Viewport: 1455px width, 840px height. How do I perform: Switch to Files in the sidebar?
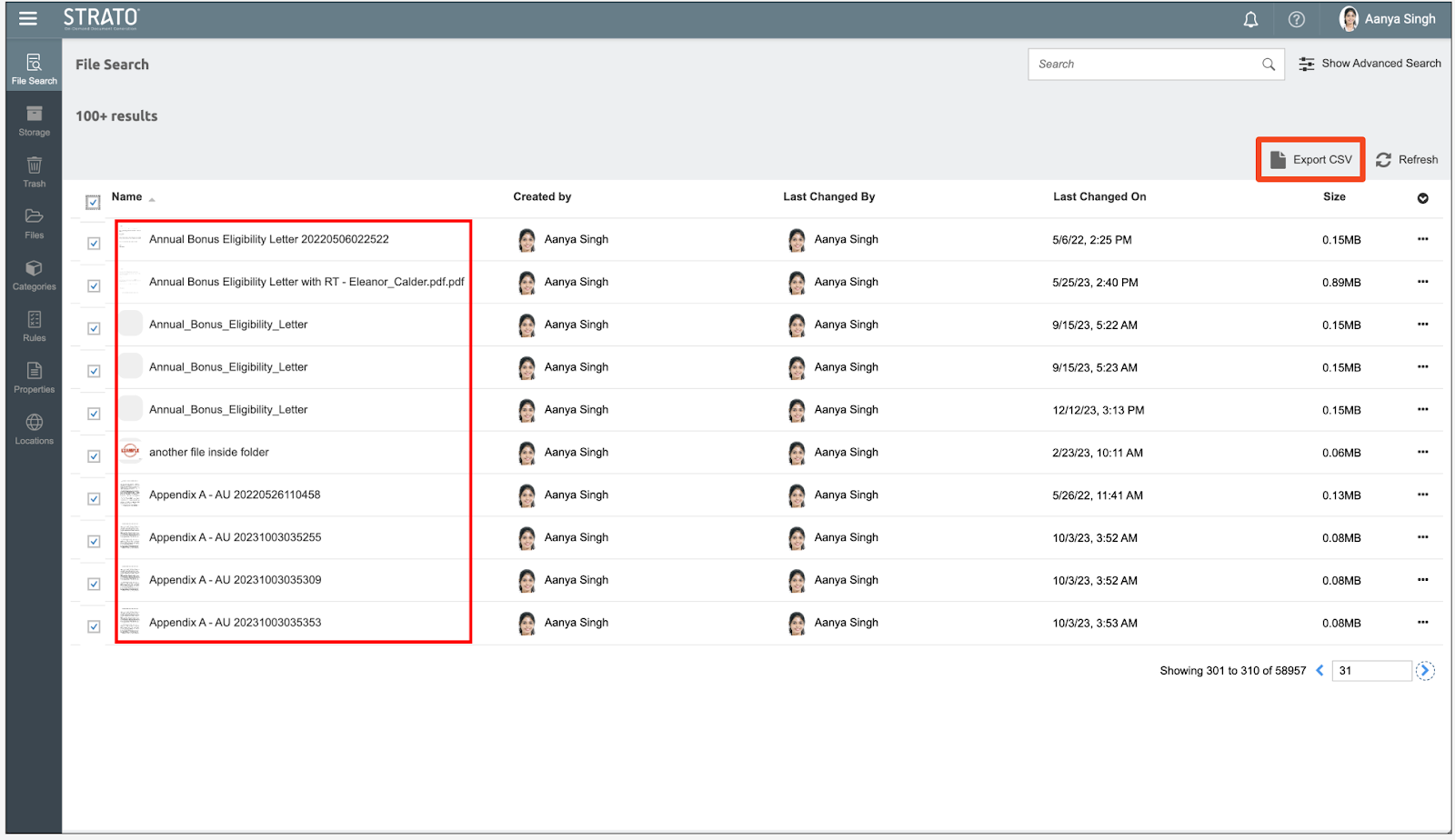35,224
